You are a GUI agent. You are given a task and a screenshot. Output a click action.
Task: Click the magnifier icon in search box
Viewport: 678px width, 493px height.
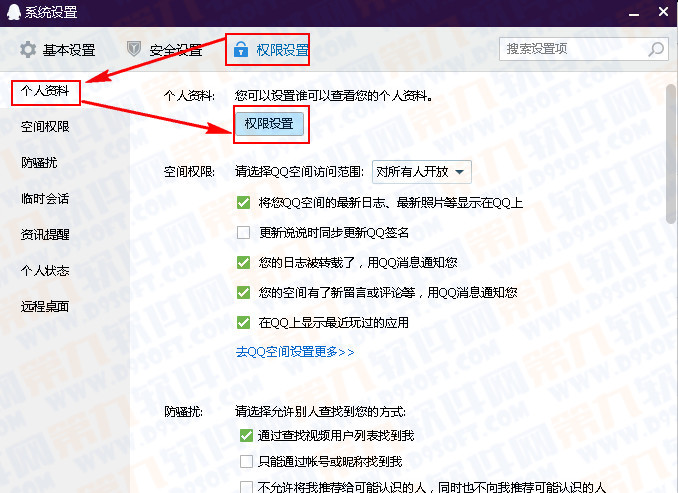point(656,49)
